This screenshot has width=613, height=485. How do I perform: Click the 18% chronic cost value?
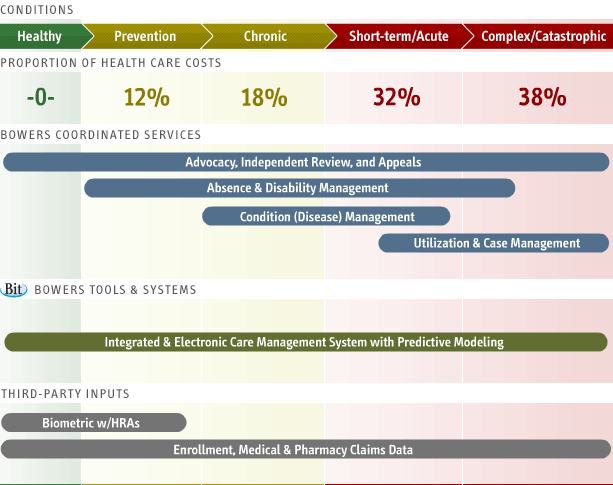pyautogui.click(x=264, y=97)
